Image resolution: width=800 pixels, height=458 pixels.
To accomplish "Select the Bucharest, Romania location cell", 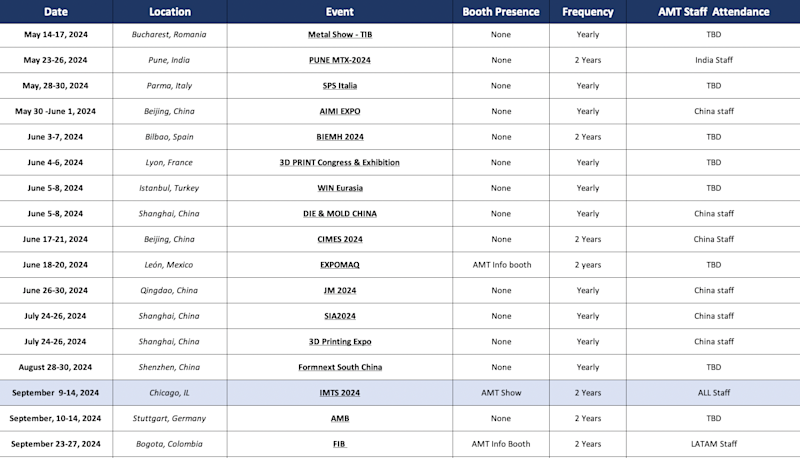I will tap(169, 35).
